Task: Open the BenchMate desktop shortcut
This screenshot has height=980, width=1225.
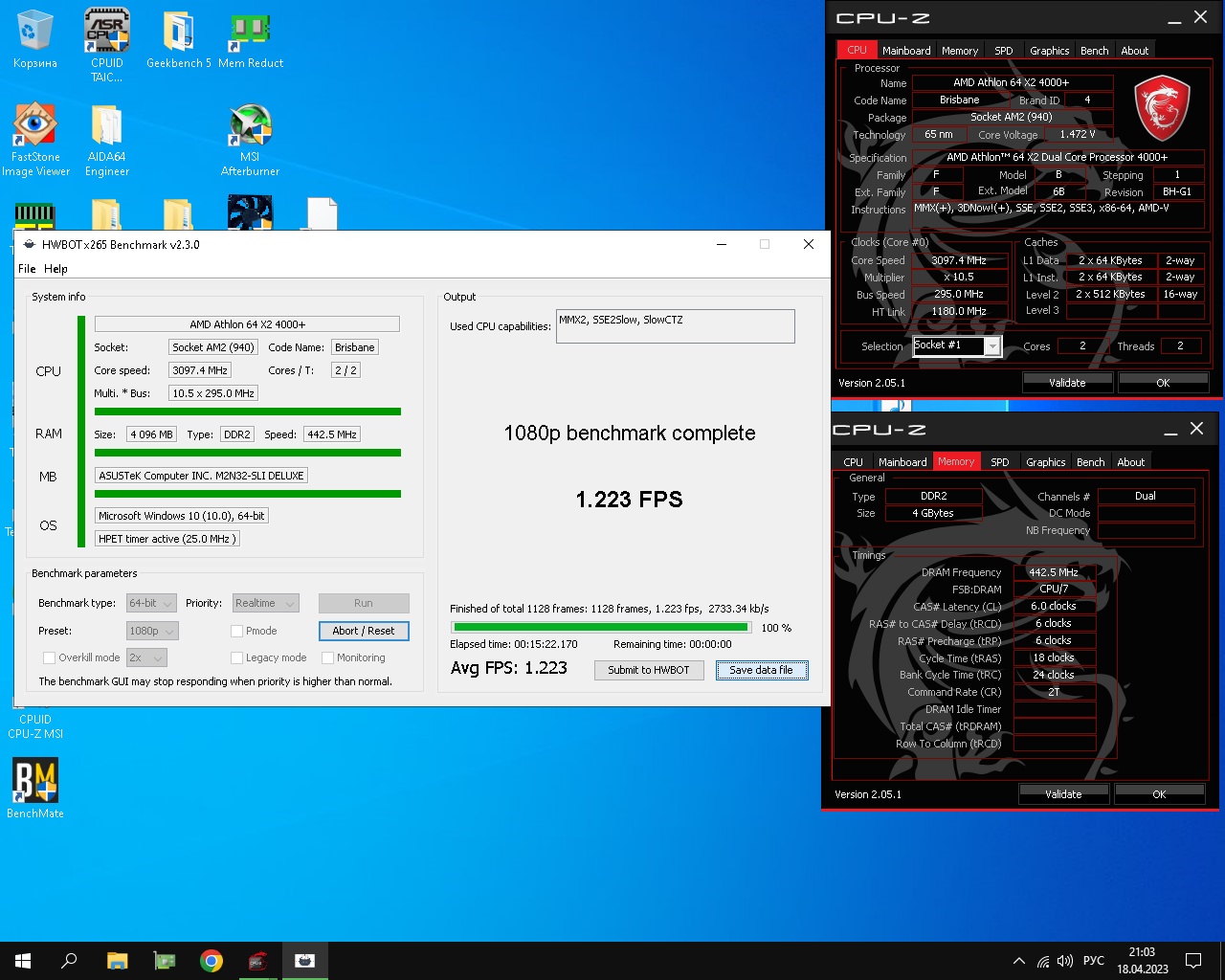Action: click(x=35, y=789)
